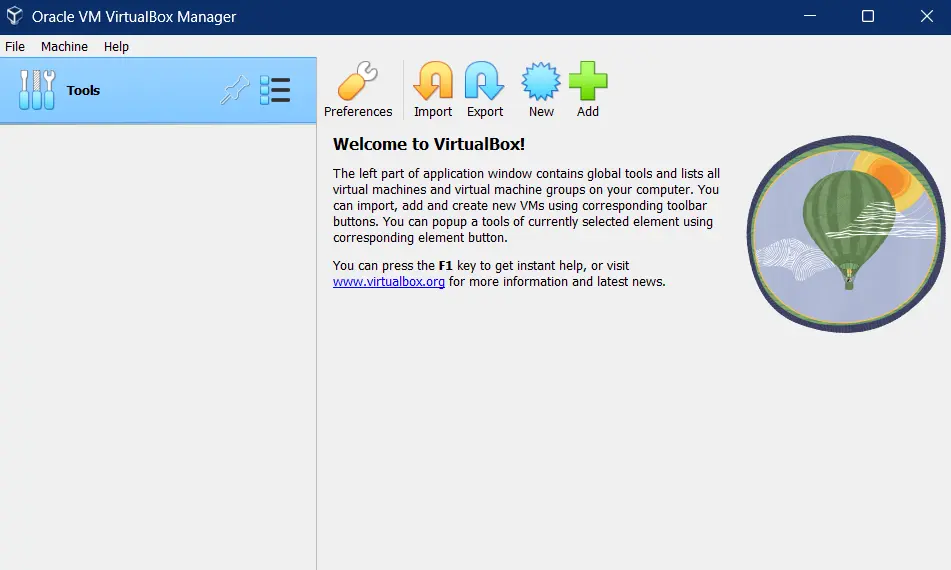Minimize the VirtualBox Manager window
This screenshot has height=570, width=951.
click(810, 16)
